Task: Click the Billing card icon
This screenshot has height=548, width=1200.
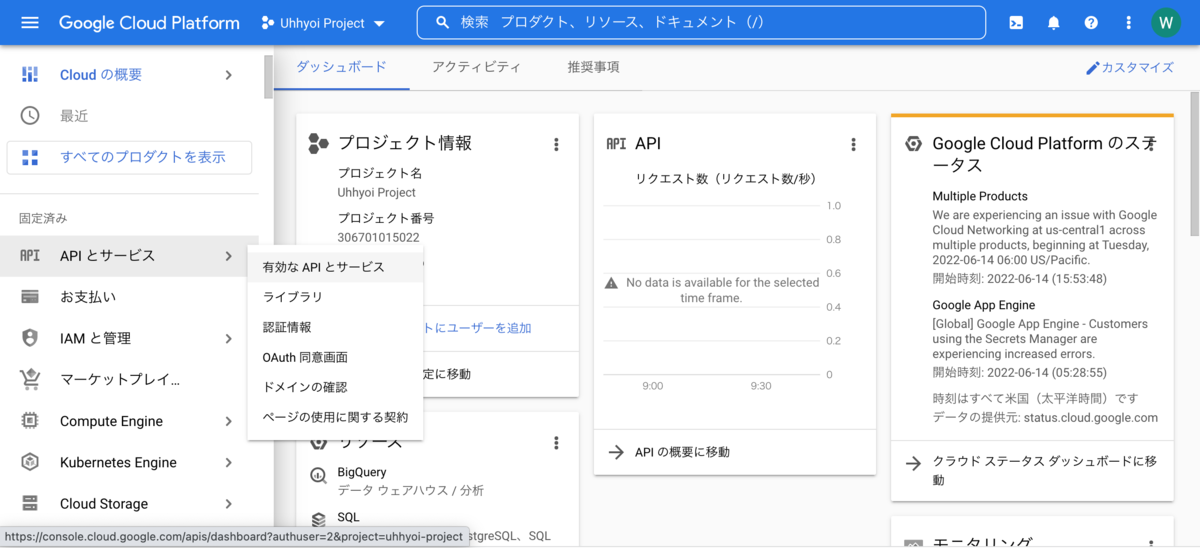Action: click(x=30, y=297)
